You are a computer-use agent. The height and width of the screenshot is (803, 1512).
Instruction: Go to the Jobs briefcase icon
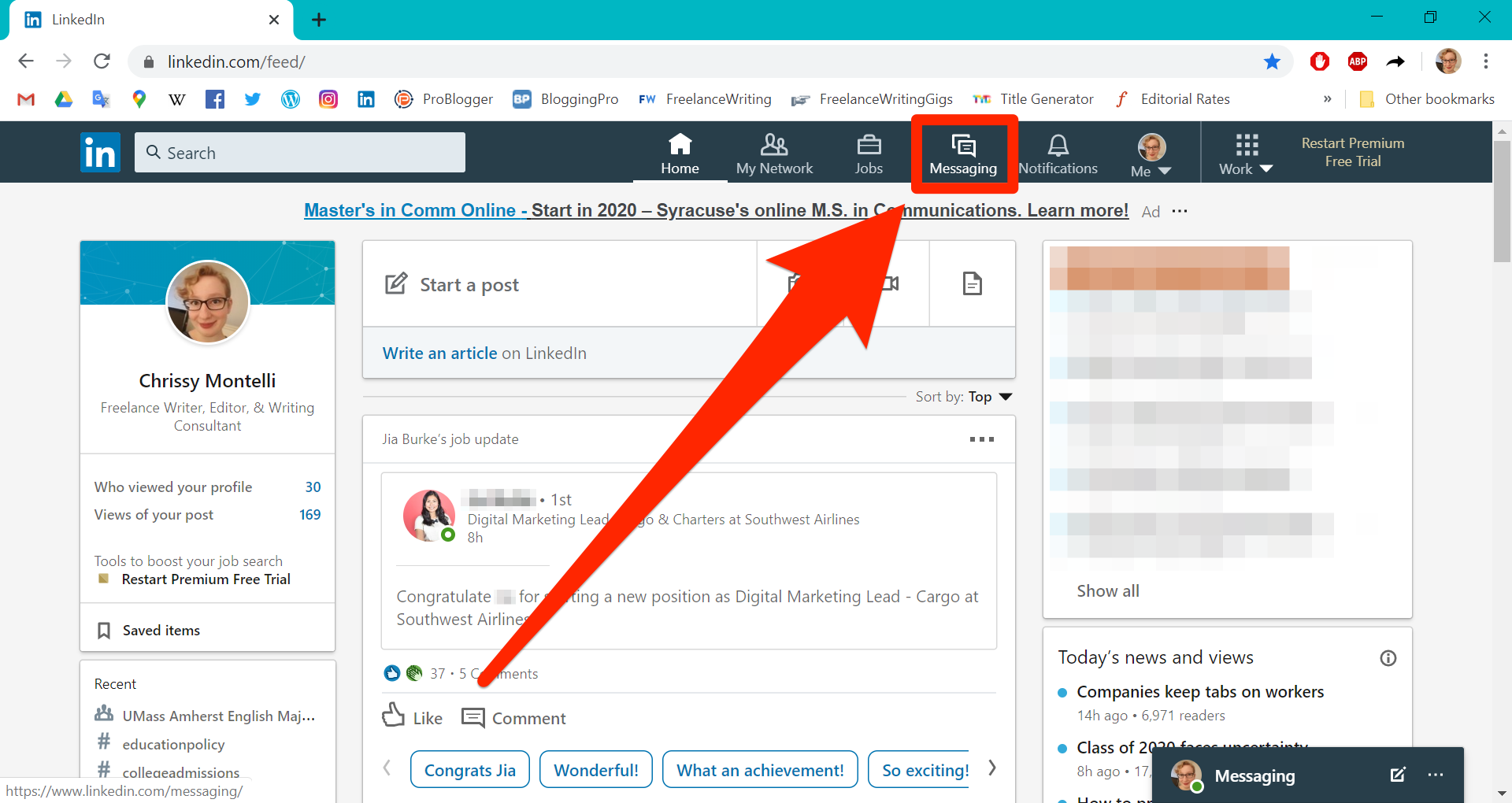tap(869, 154)
